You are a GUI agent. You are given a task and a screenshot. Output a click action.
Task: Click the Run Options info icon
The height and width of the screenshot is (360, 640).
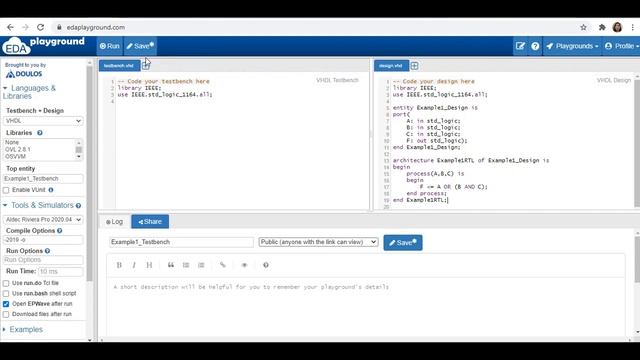click(47, 251)
